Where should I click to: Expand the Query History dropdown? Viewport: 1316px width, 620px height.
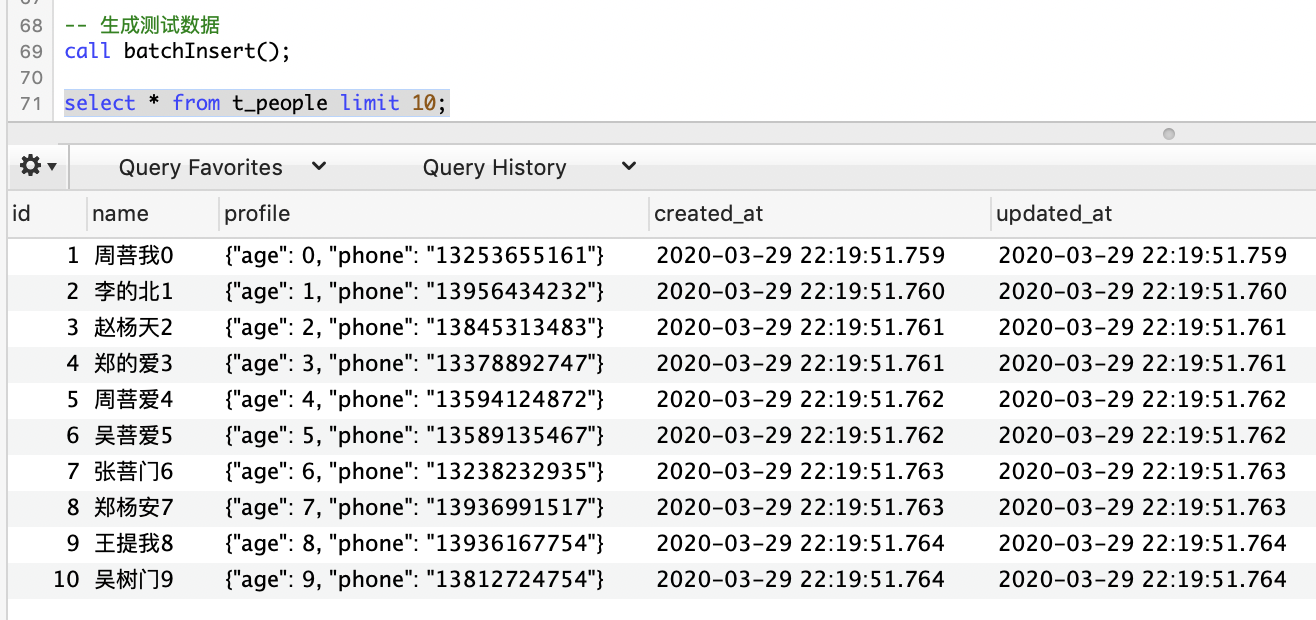(x=628, y=166)
